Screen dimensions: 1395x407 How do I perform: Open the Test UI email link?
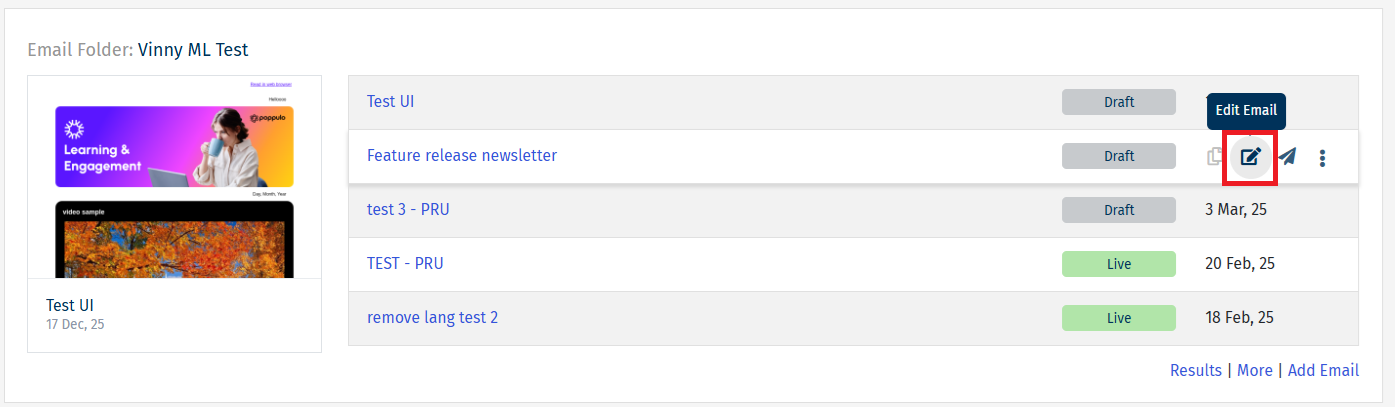pos(390,101)
